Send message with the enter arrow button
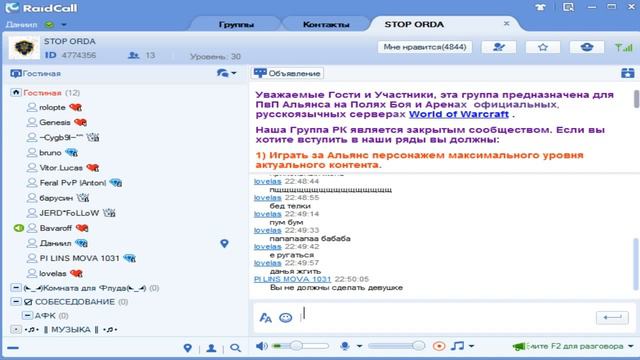640x360 pixels. point(612,317)
